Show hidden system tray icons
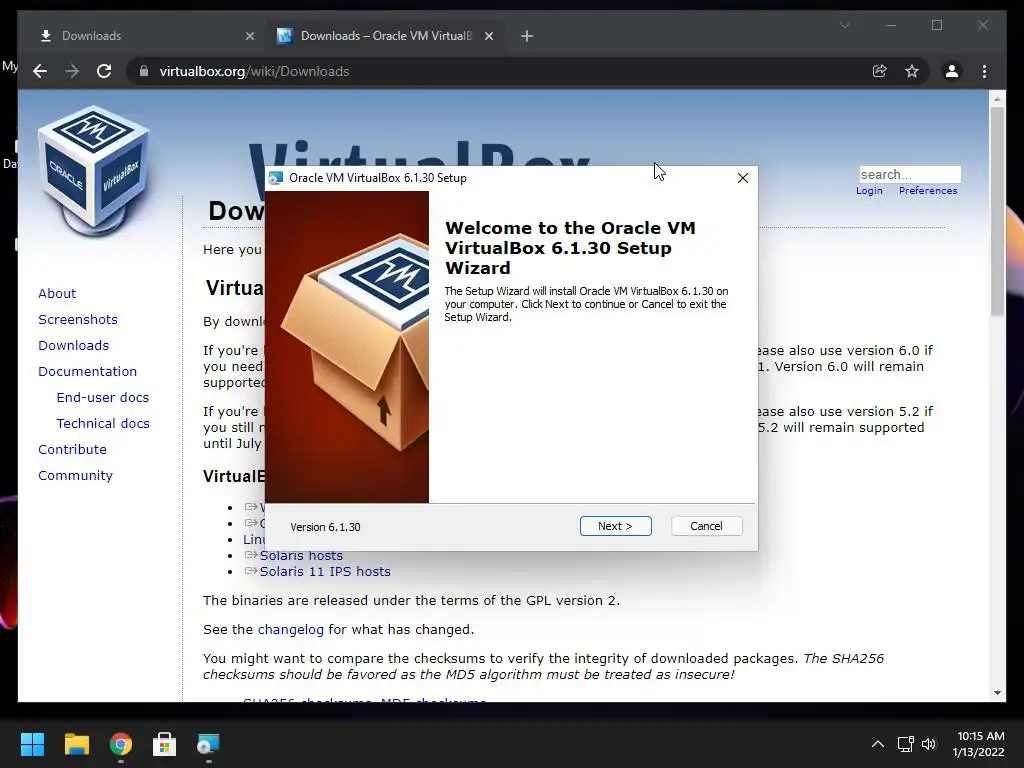 click(x=878, y=744)
